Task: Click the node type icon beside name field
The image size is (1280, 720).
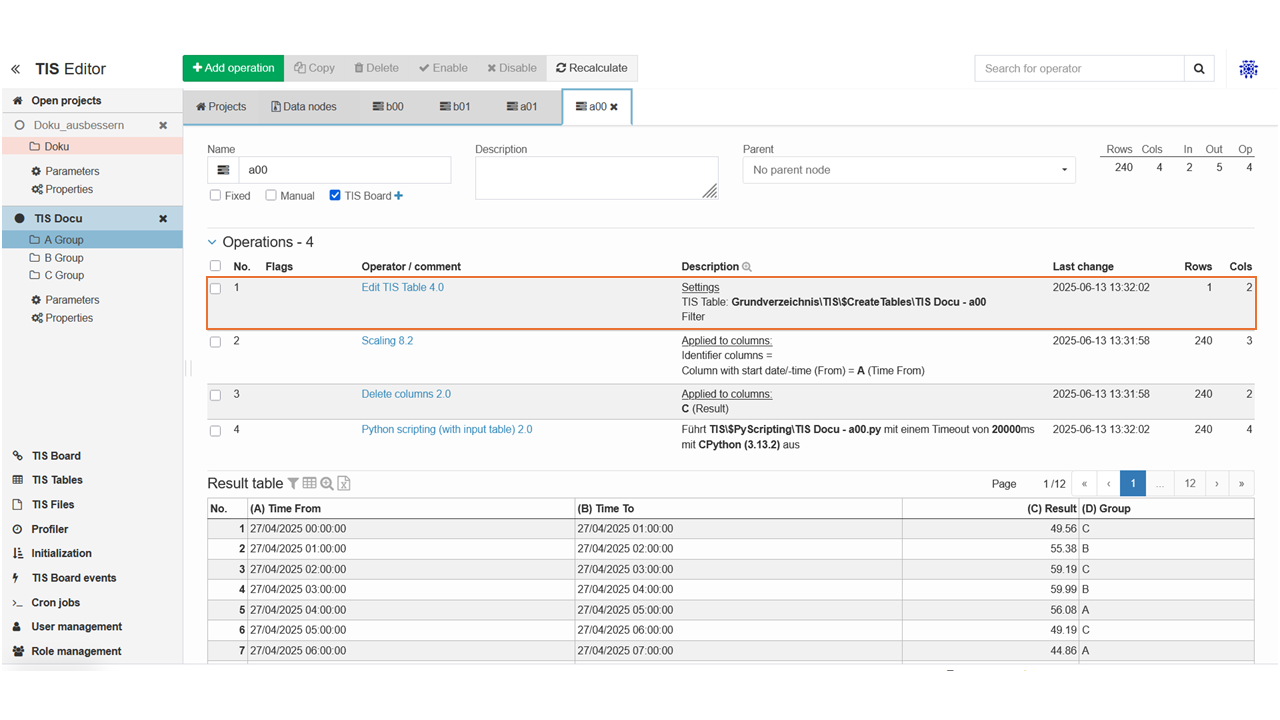Action: 223,170
